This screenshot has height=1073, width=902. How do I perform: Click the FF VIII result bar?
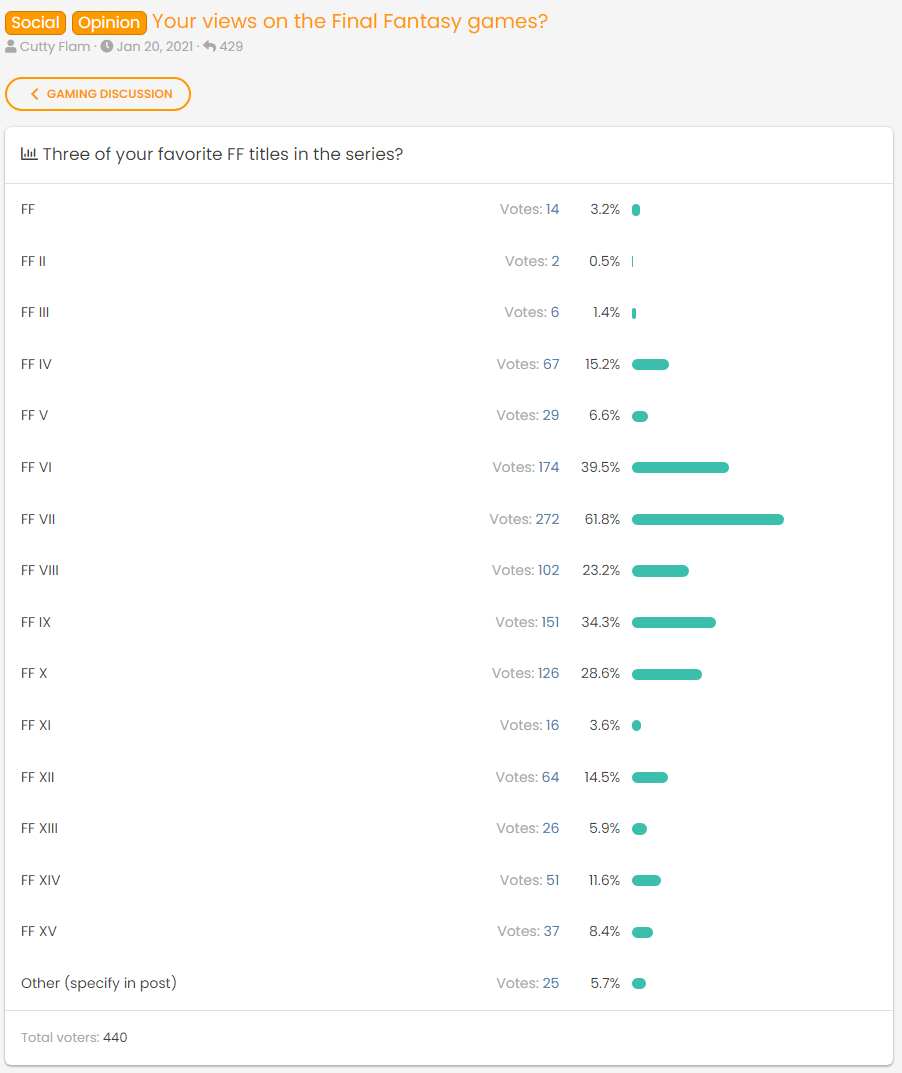point(660,571)
